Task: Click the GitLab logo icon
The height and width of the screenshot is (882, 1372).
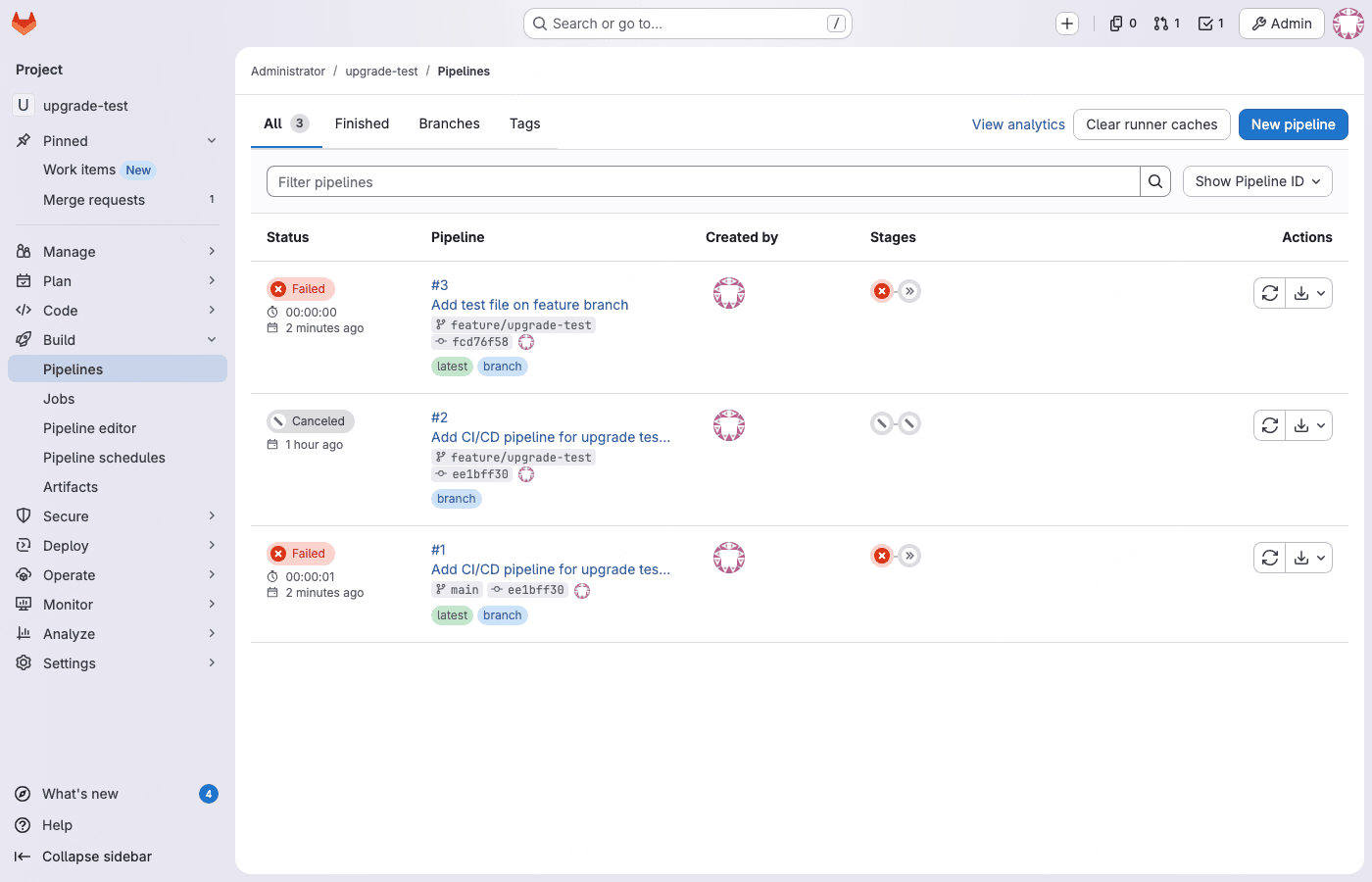Action: [24, 24]
